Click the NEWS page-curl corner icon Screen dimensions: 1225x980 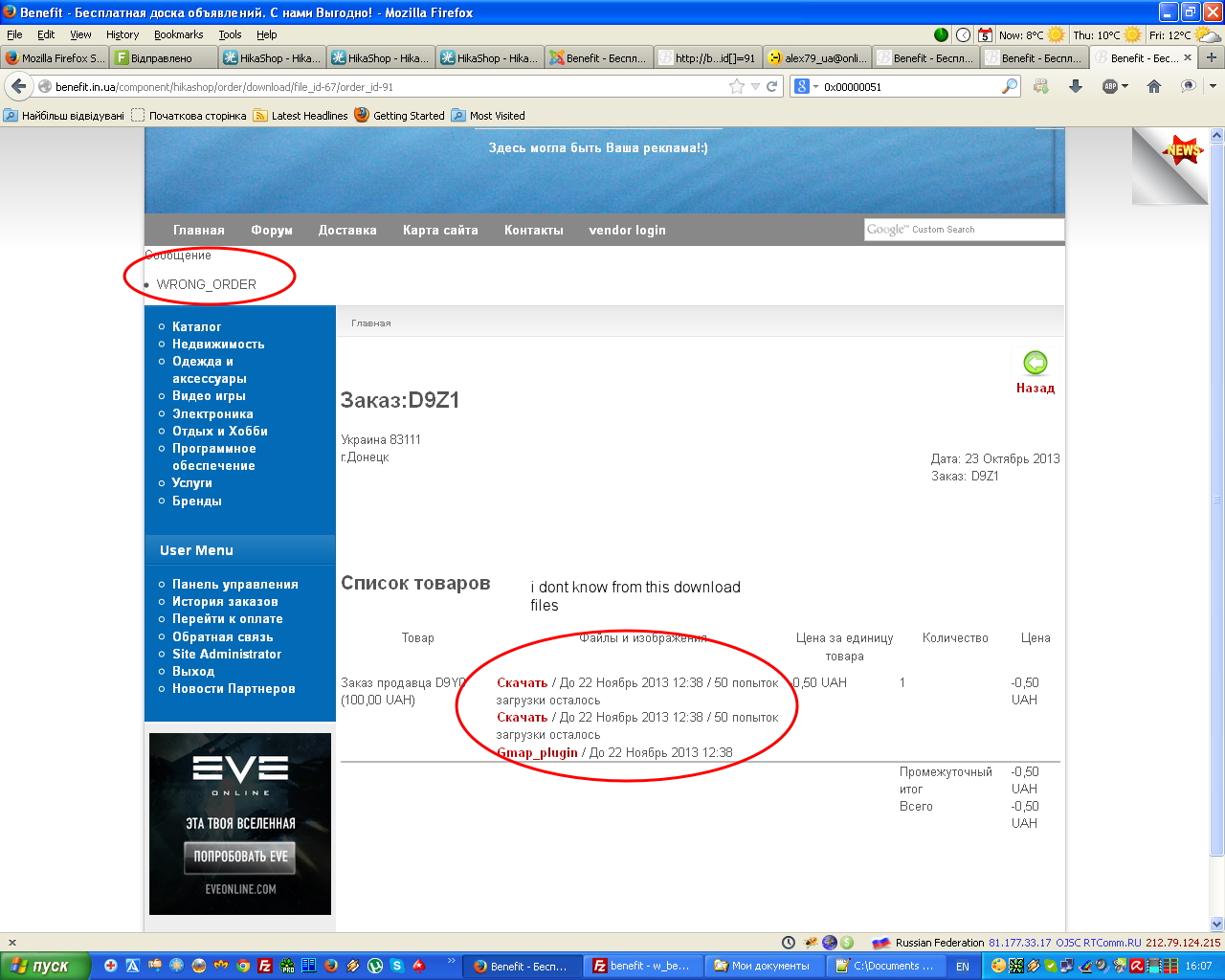click(1169, 167)
